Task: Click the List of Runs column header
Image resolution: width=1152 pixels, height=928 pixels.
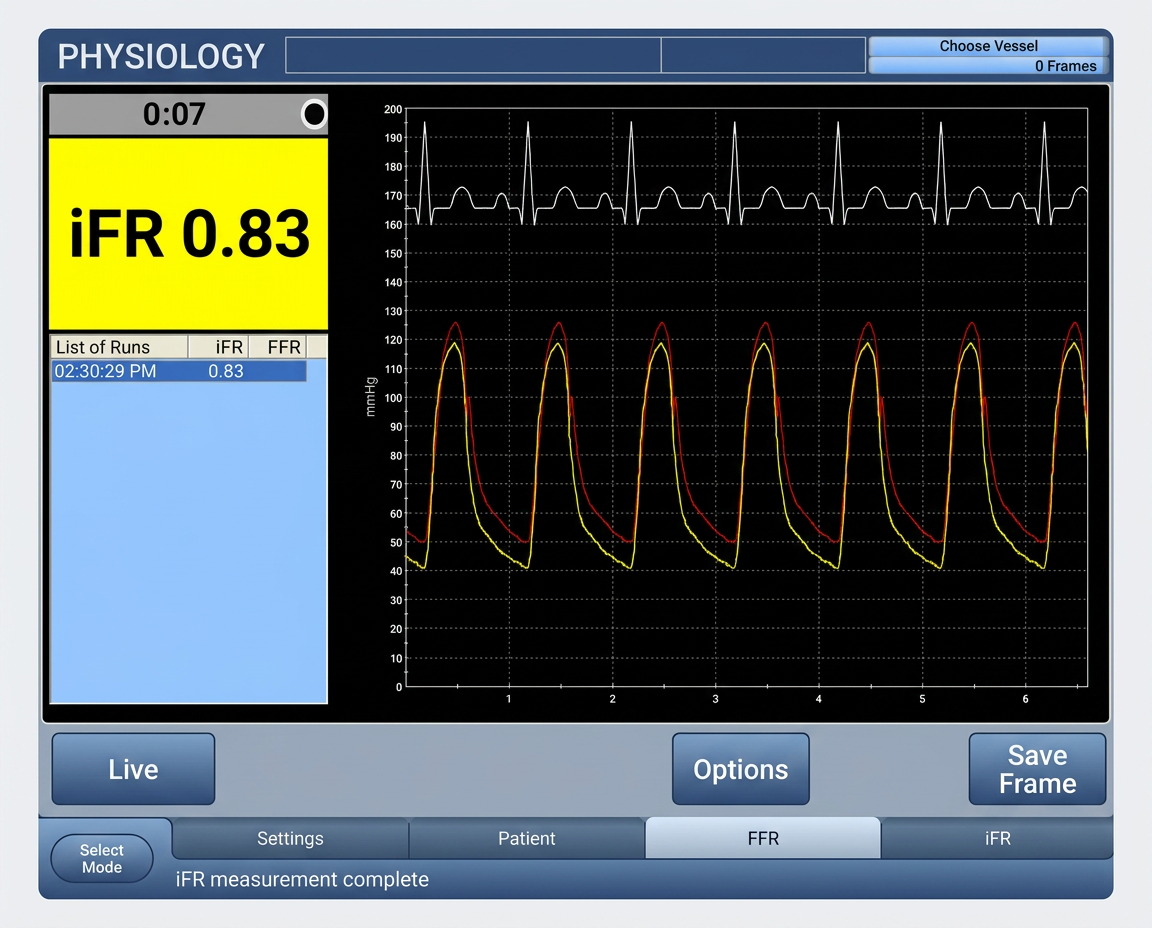Action: point(119,347)
